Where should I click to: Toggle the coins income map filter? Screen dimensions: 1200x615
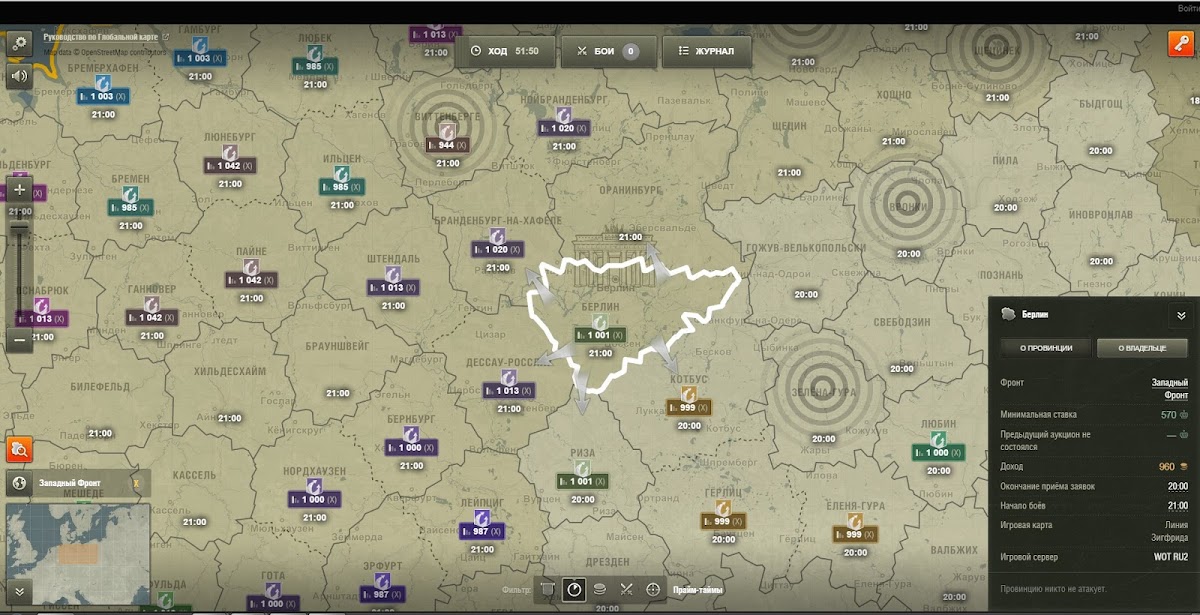[600, 589]
